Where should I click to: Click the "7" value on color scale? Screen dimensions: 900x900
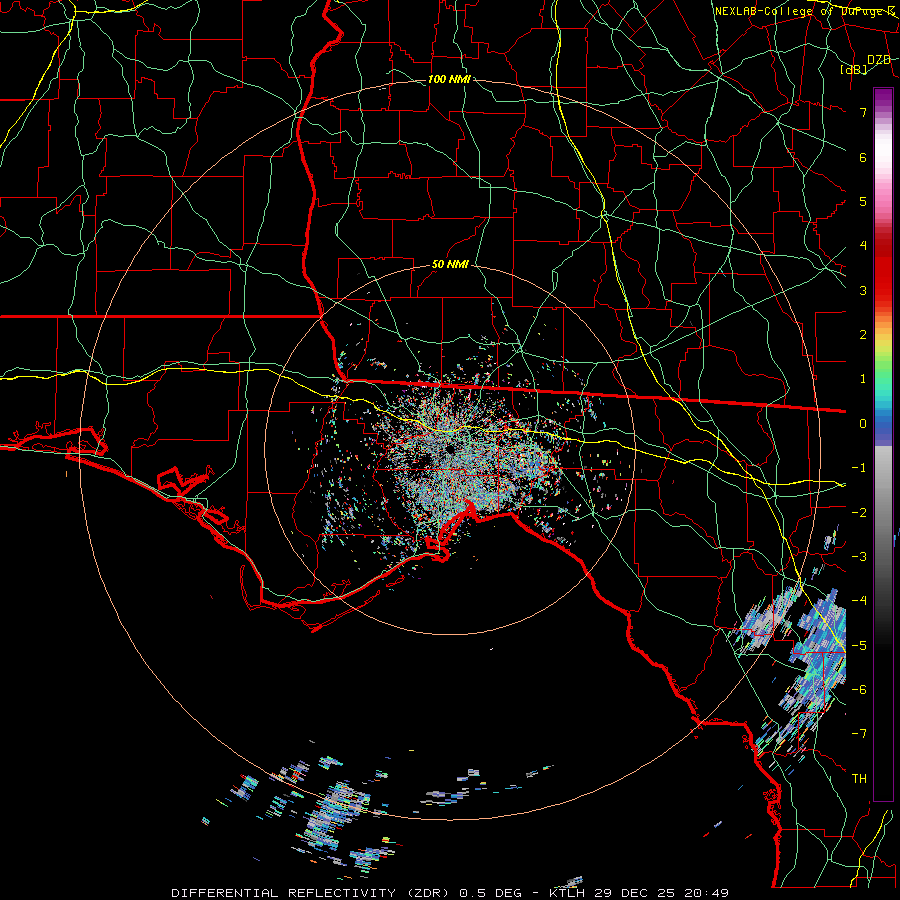click(863, 112)
